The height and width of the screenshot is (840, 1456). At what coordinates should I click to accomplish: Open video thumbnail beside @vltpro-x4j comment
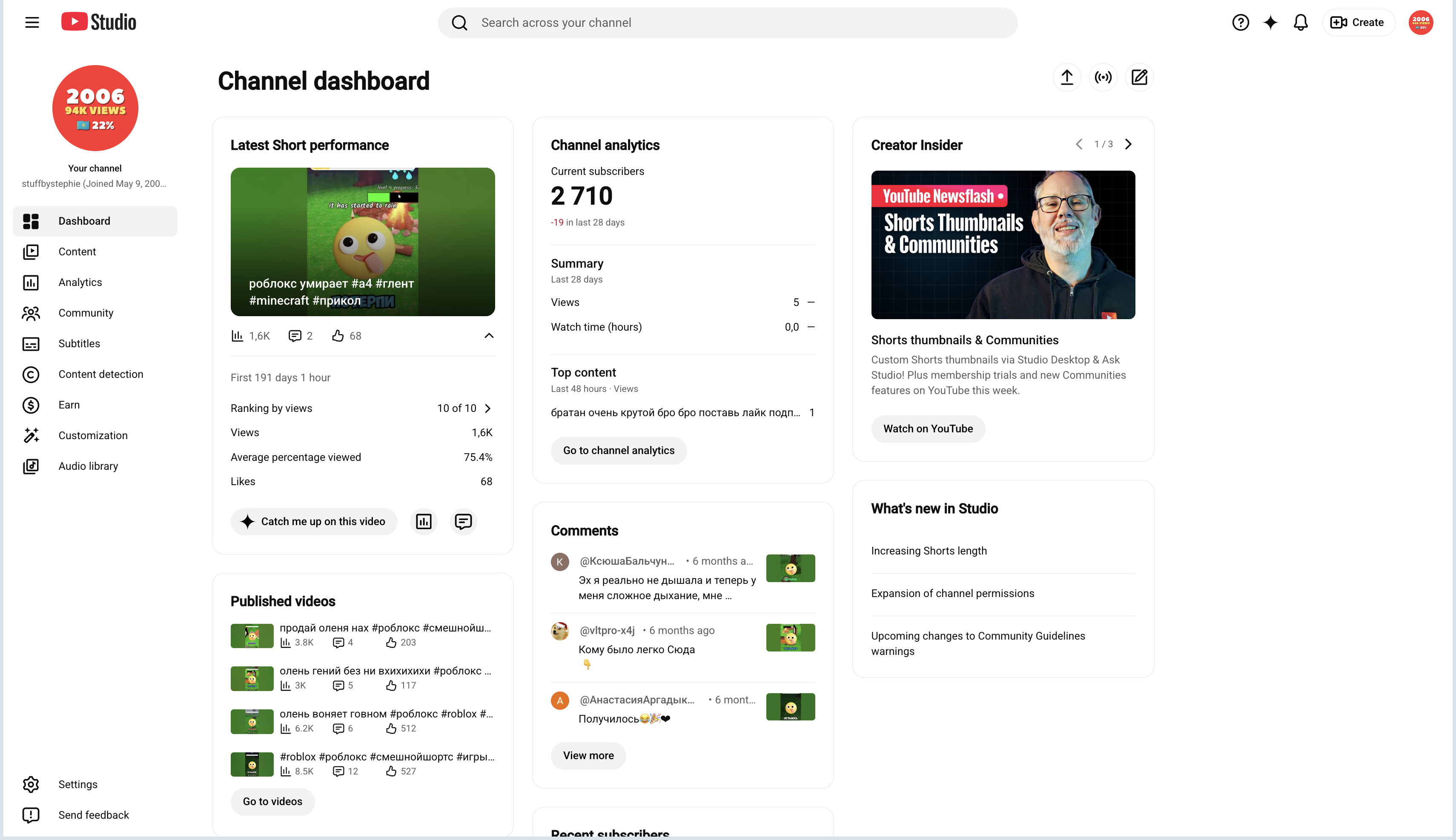pos(790,637)
